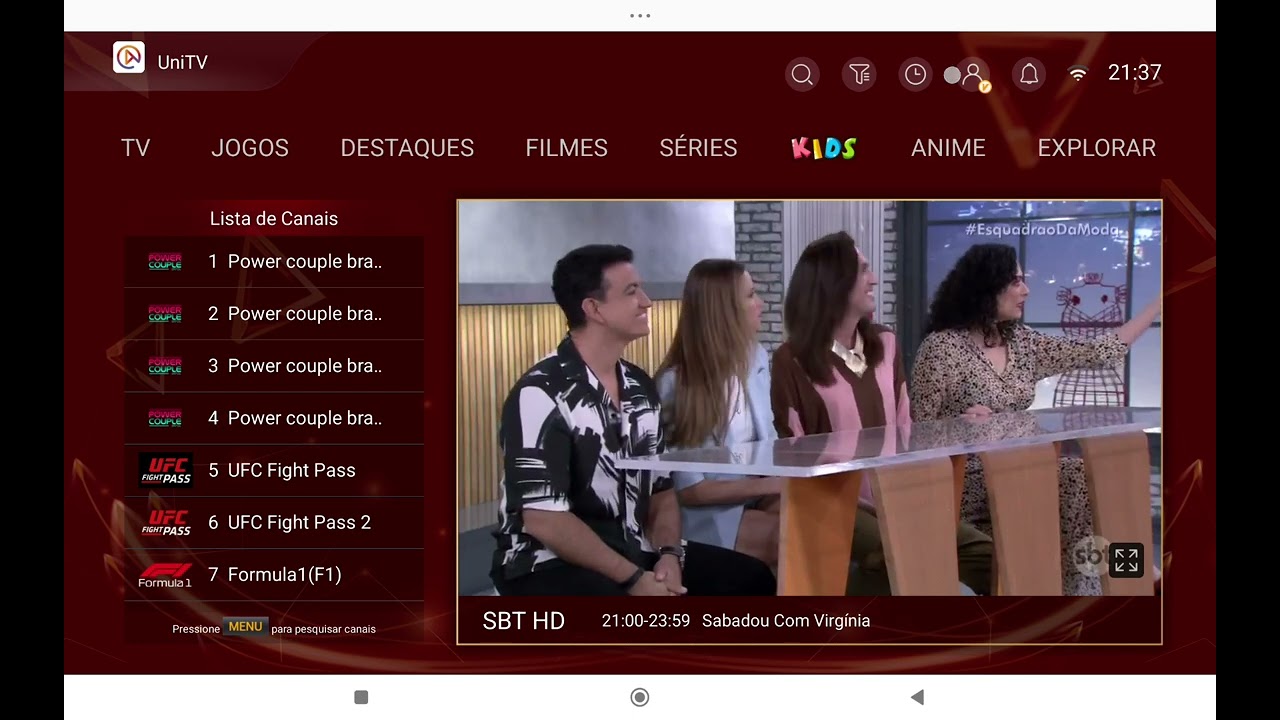Viewport: 1280px width, 720px height.
Task: Tap the Android home circle button
Action: pos(640,697)
